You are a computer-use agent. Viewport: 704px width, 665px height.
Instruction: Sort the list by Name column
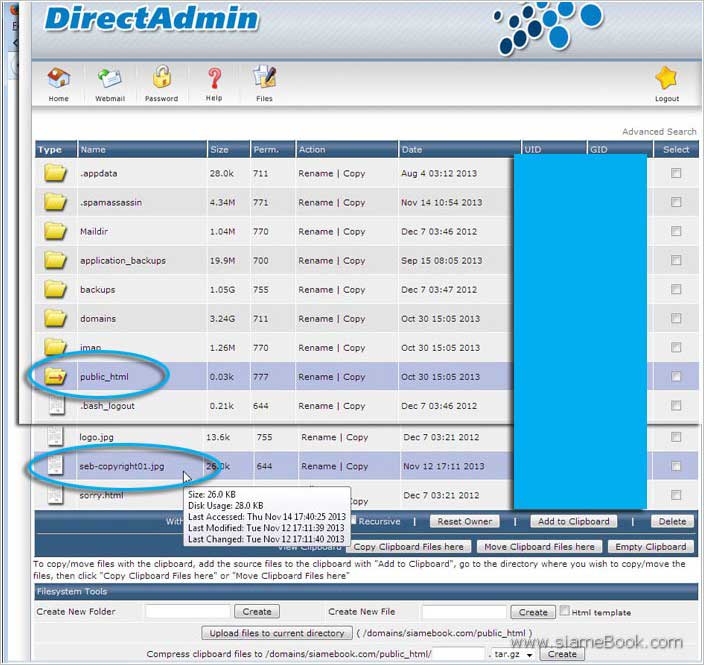pos(92,150)
